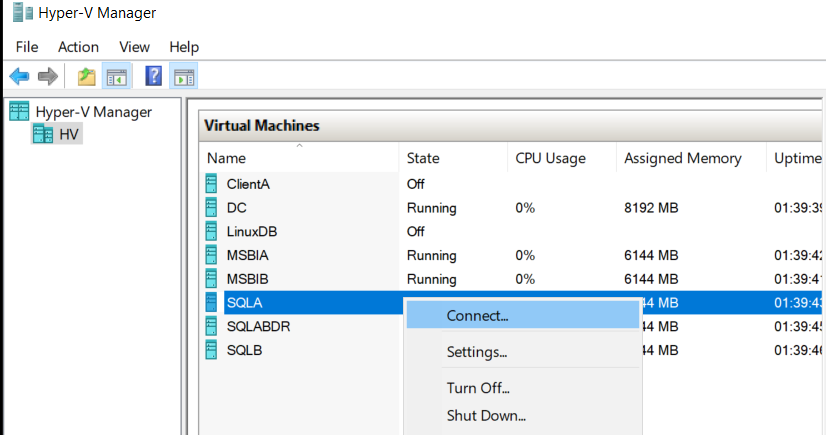Click the Hyper-V Manager title bar icon
The height and width of the screenshot is (435, 826).
23,13
